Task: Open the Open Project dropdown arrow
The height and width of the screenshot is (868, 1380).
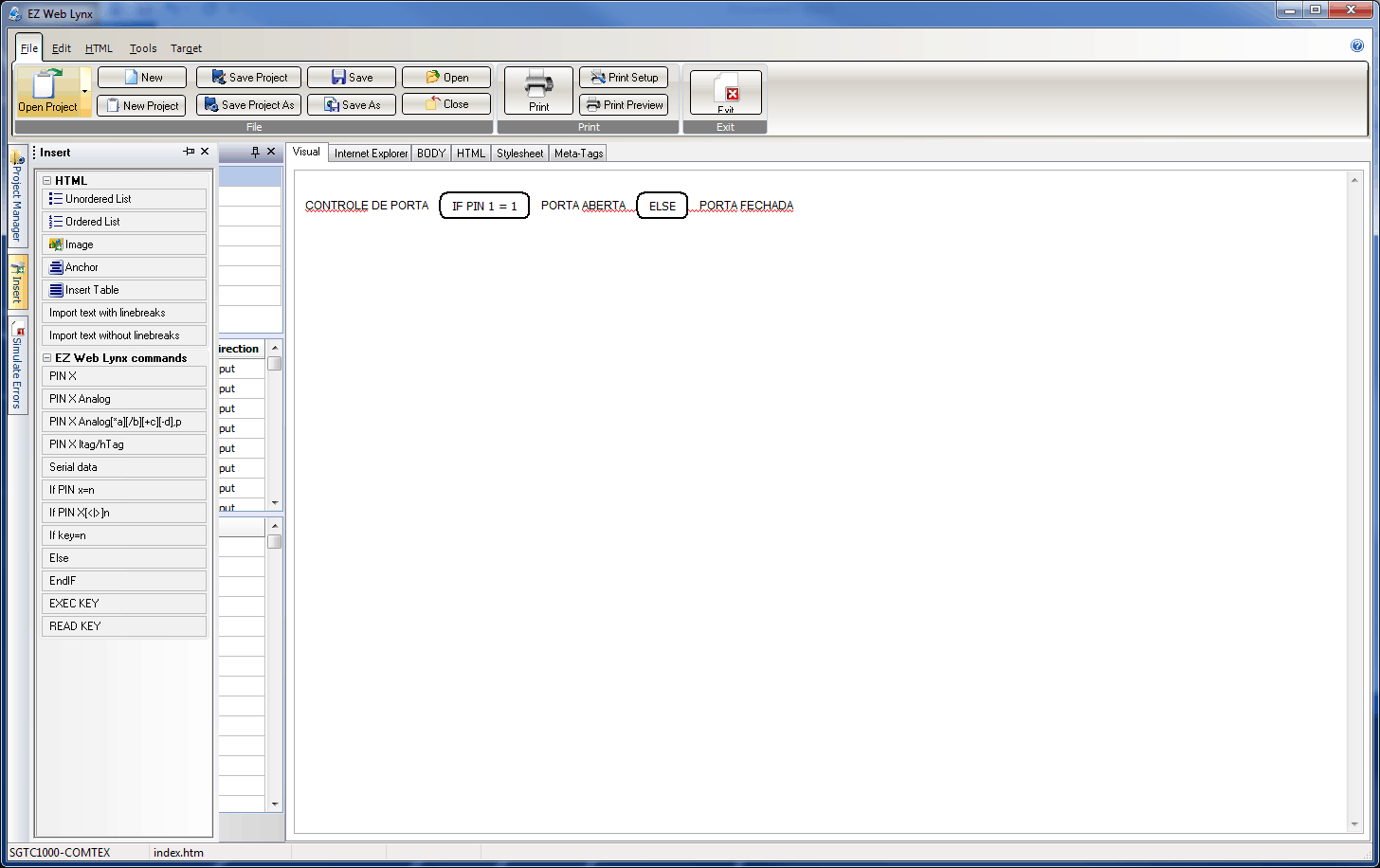Action: [85, 92]
